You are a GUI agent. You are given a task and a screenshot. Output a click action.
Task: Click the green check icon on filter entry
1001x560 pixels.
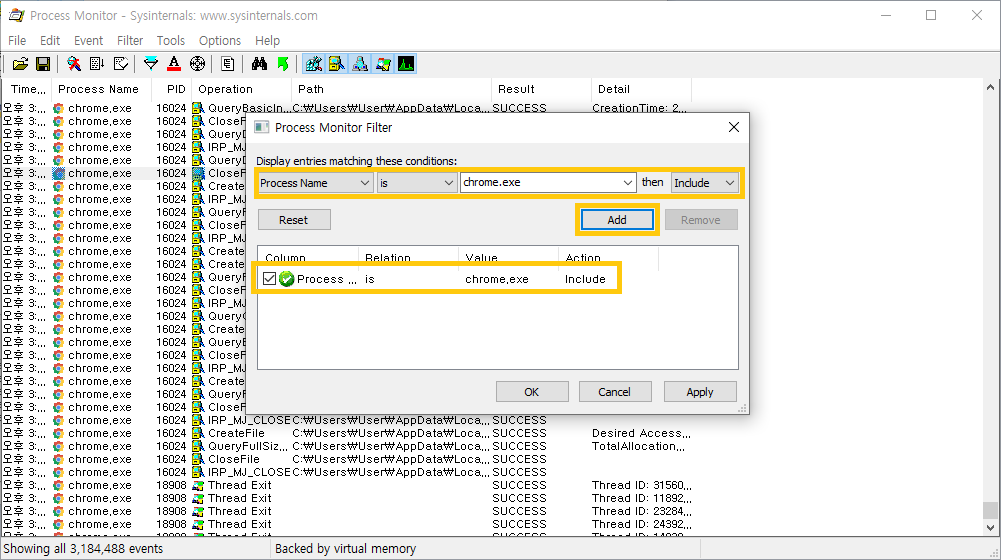[x=287, y=278]
